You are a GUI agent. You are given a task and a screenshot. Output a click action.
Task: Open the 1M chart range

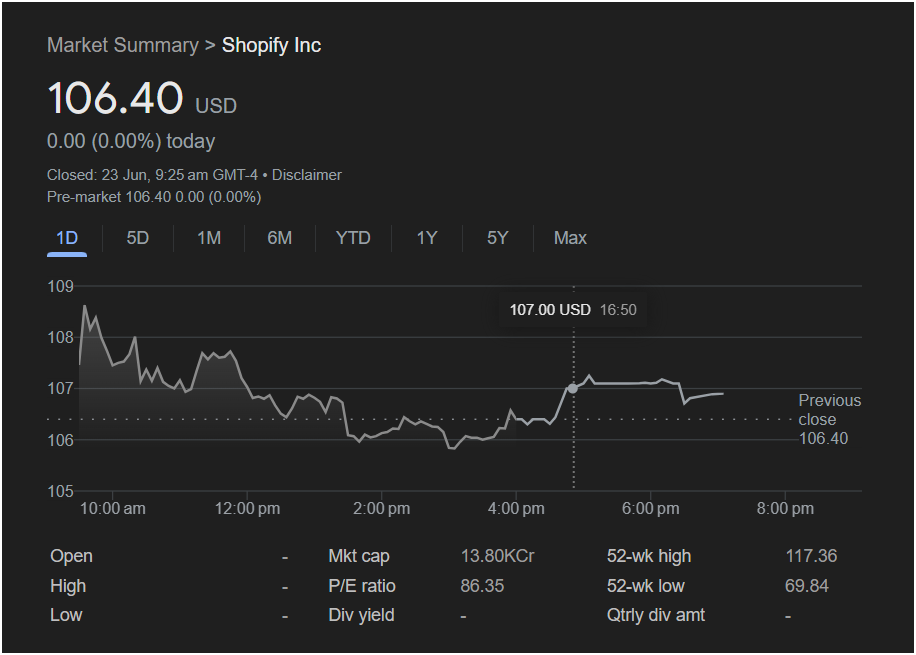tap(209, 238)
